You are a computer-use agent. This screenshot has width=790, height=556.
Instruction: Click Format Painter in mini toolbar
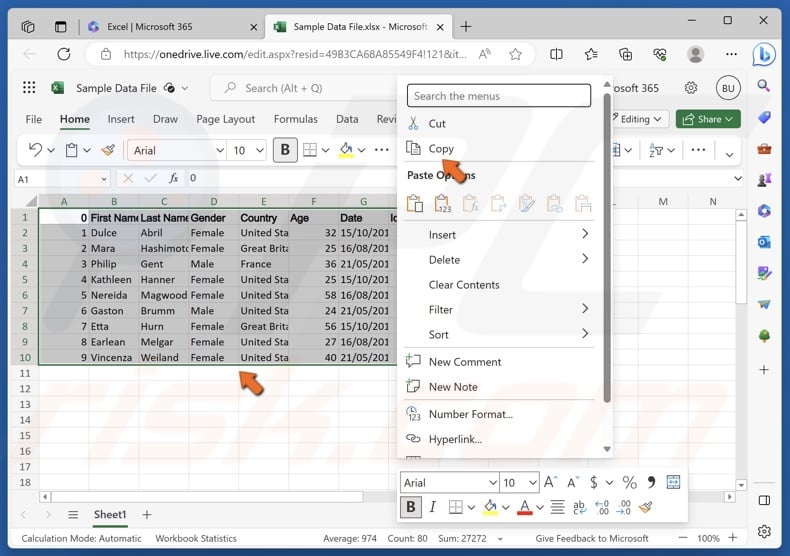646,507
